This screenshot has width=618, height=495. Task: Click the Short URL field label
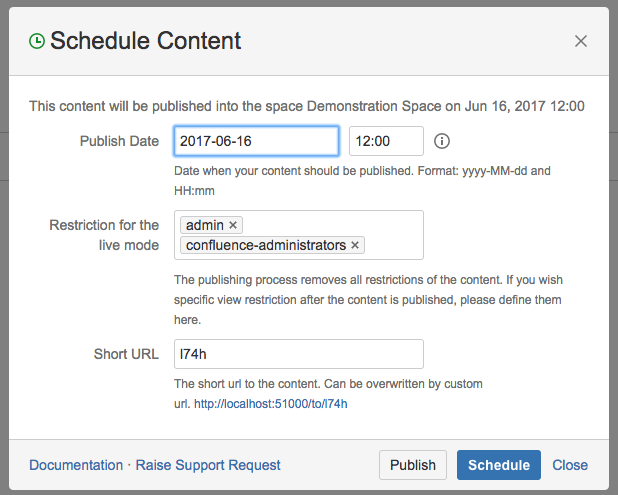[126, 354]
